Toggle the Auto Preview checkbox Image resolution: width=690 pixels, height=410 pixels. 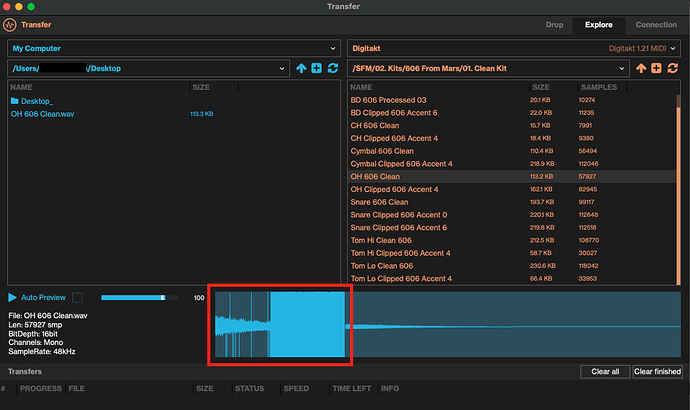(x=78, y=297)
